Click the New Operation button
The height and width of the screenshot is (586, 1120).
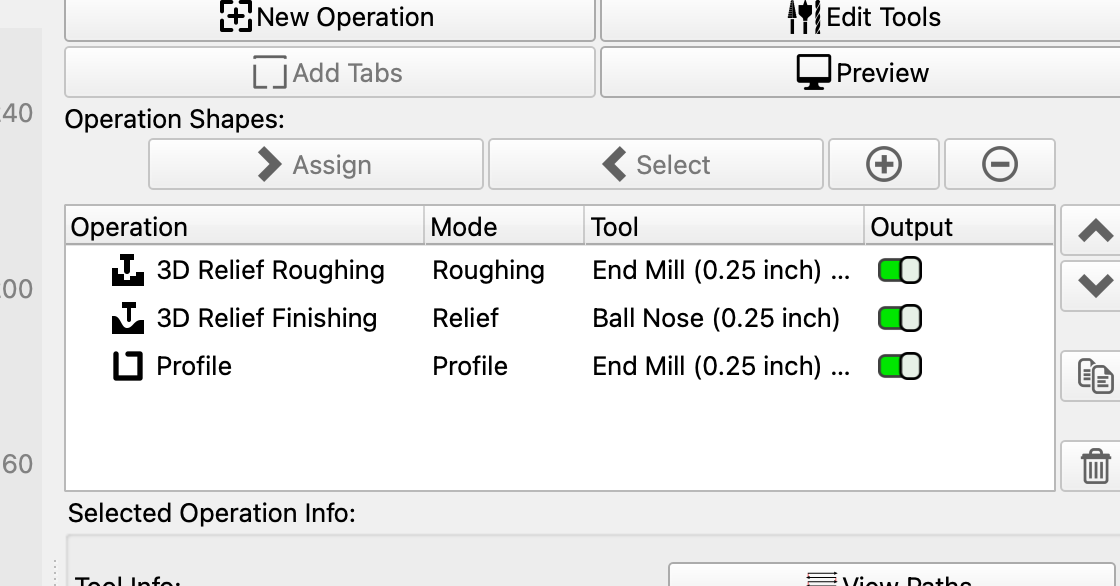(x=329, y=18)
